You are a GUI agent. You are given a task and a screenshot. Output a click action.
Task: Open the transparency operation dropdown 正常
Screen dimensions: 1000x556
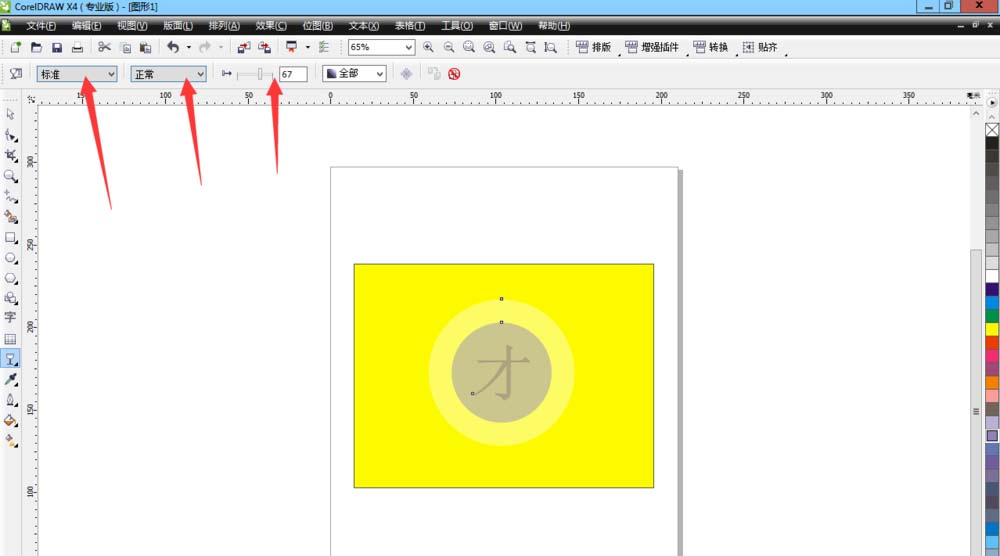tap(168, 74)
